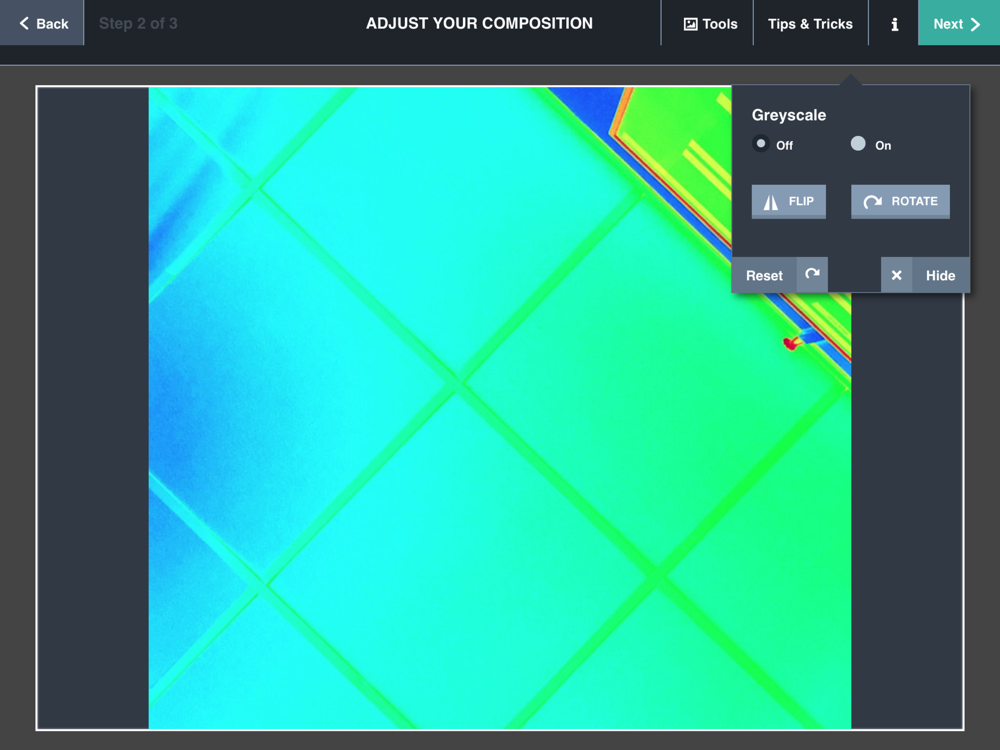Show the info icon details
The image size is (1000, 750).
pyautogui.click(x=893, y=23)
